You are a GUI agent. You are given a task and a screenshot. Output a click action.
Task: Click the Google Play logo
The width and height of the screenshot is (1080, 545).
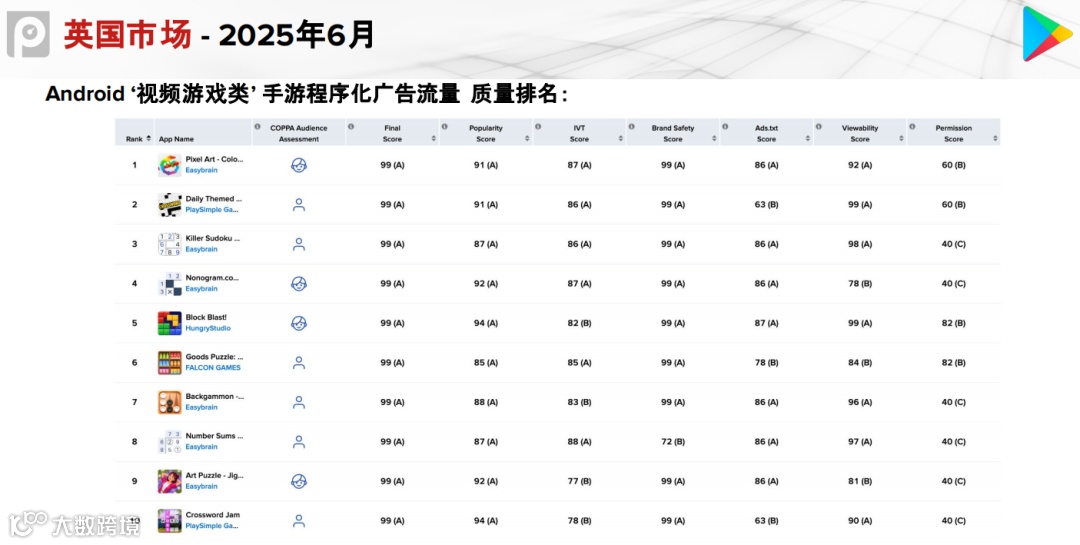1047,34
